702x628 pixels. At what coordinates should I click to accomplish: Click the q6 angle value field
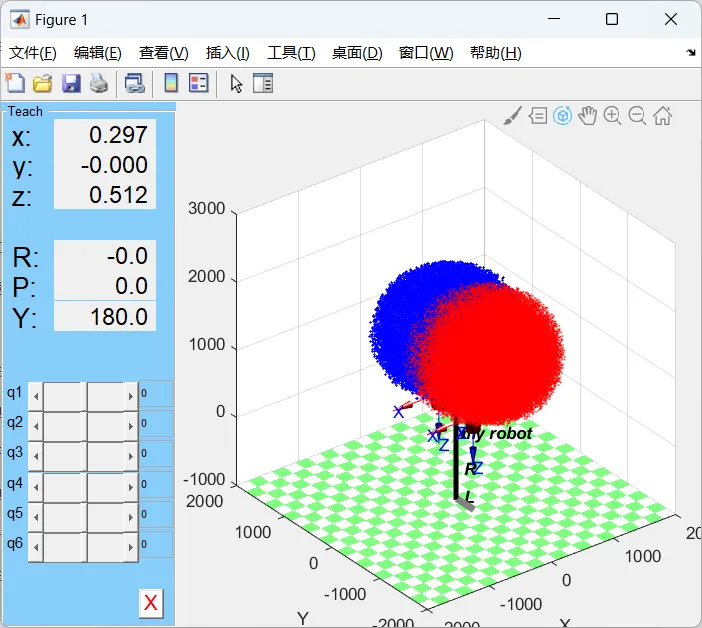pos(156,544)
